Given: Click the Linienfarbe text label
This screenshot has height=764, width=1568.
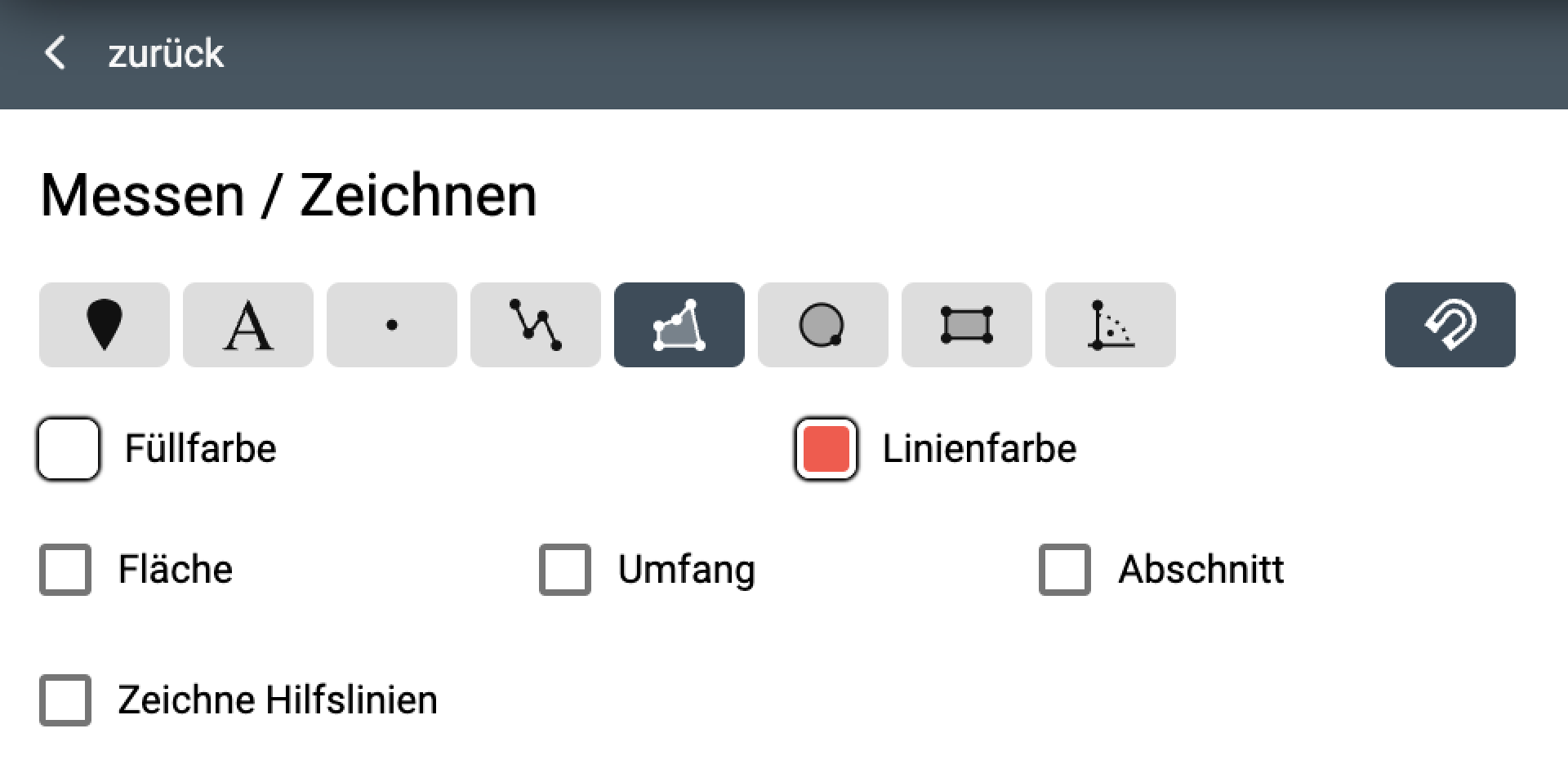Looking at the screenshot, I should tap(979, 449).
